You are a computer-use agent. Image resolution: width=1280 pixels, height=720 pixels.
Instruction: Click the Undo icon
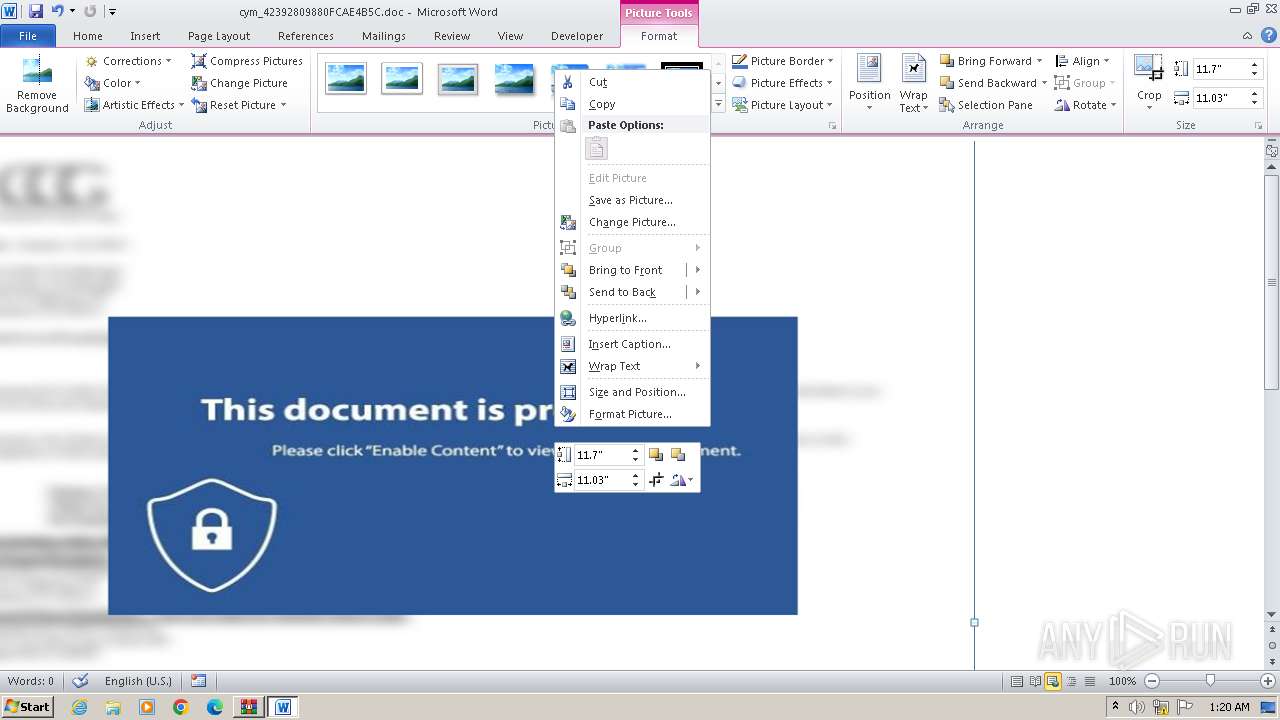click(58, 11)
